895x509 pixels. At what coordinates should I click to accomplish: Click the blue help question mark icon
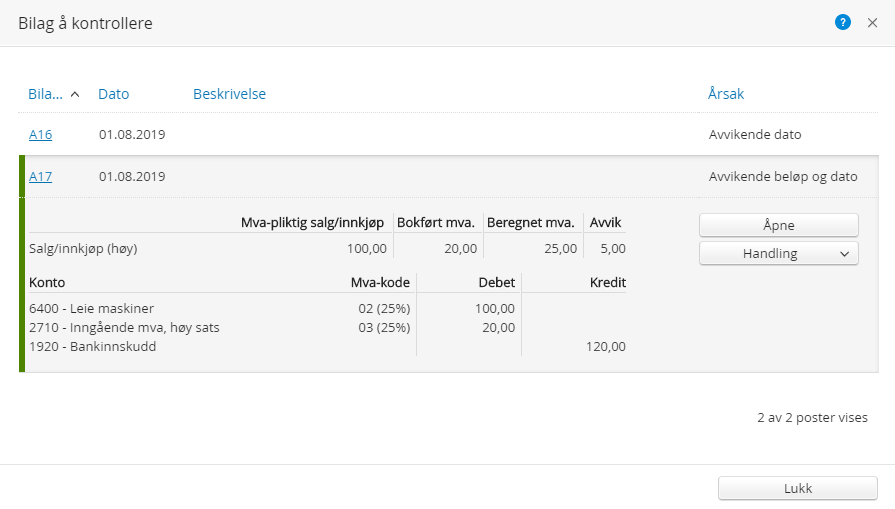(x=842, y=22)
